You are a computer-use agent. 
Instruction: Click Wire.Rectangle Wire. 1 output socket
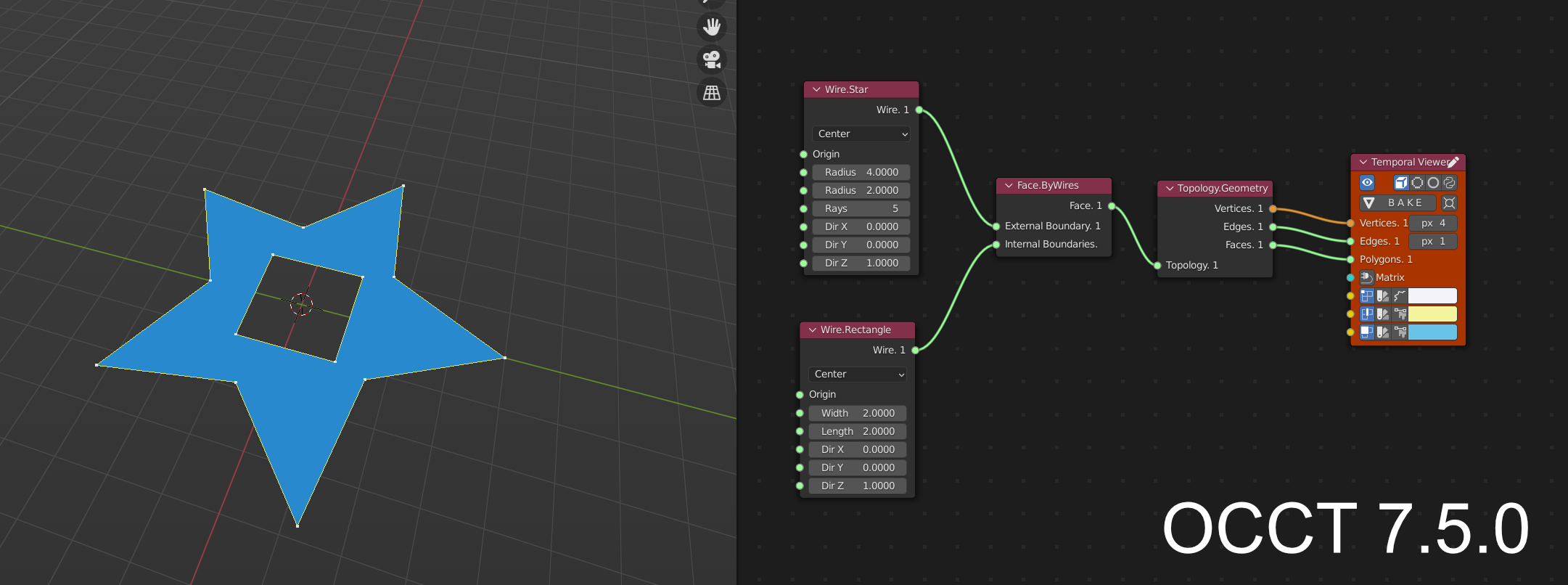pyautogui.click(x=916, y=351)
